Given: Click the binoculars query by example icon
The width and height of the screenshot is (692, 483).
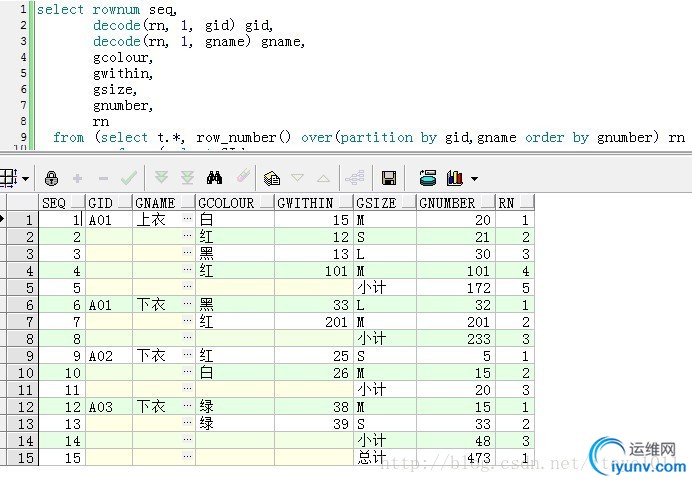Looking at the screenshot, I should coord(214,177).
